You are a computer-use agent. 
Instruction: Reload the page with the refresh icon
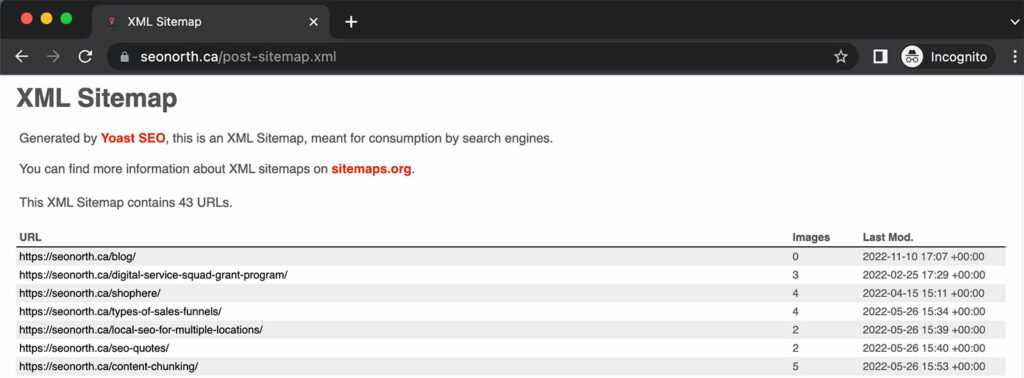coord(85,57)
